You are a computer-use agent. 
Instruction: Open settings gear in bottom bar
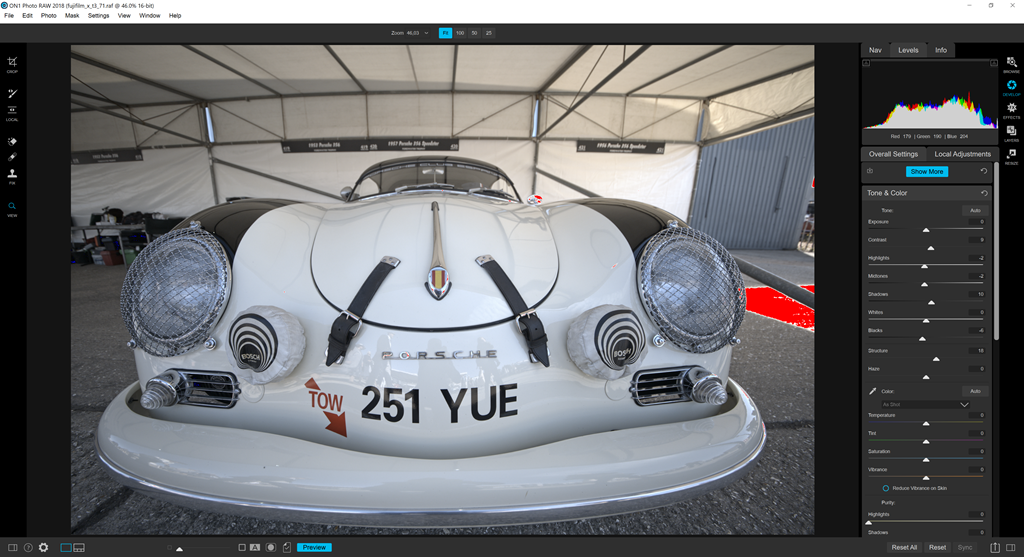[43, 547]
